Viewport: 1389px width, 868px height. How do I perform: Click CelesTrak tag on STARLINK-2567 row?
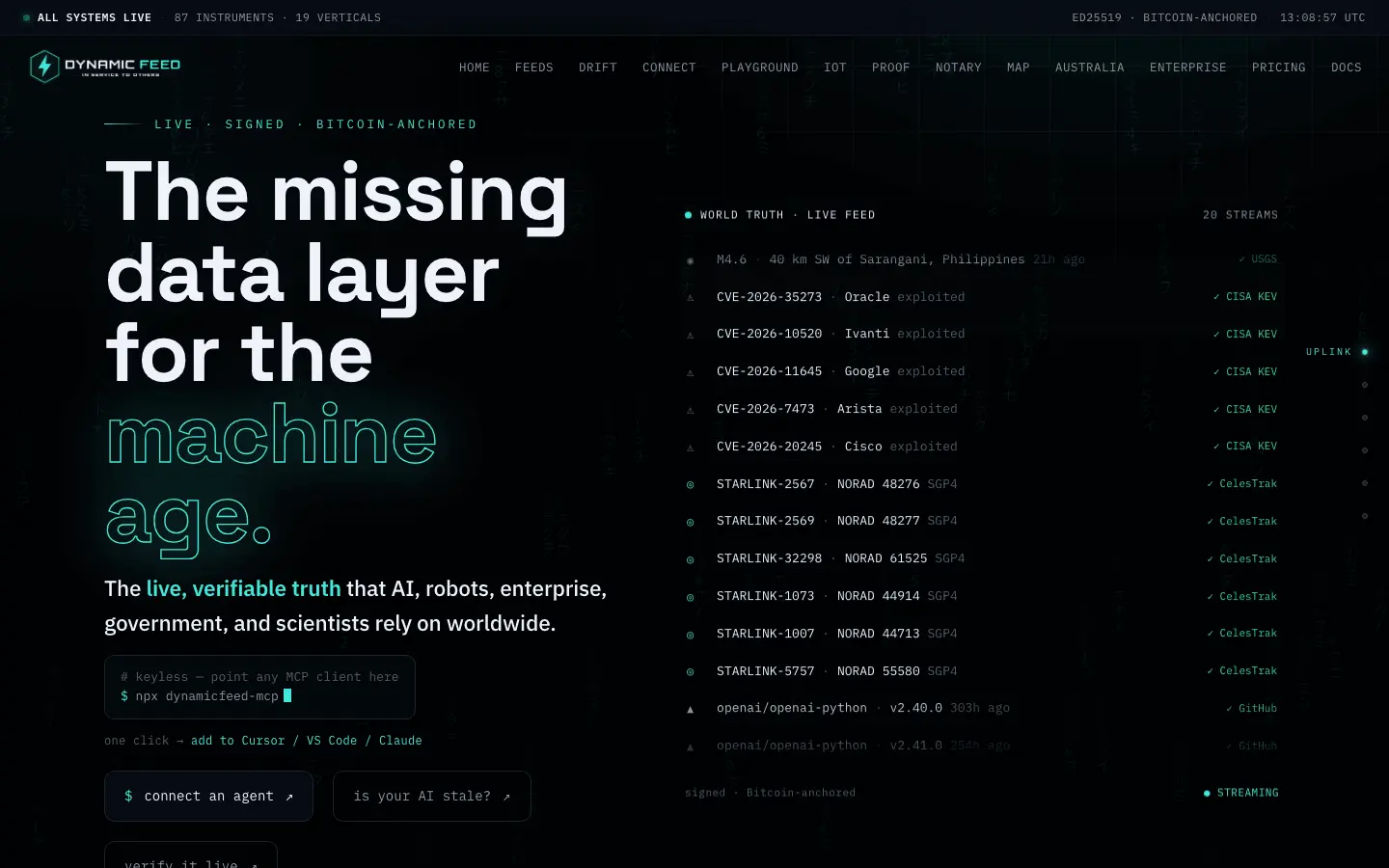pyautogui.click(x=1242, y=484)
